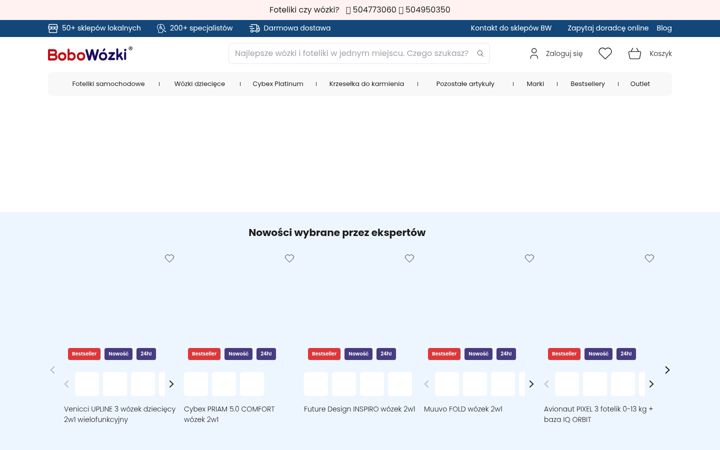Call phone number 504950350
The width and height of the screenshot is (720, 450).
pos(428,10)
